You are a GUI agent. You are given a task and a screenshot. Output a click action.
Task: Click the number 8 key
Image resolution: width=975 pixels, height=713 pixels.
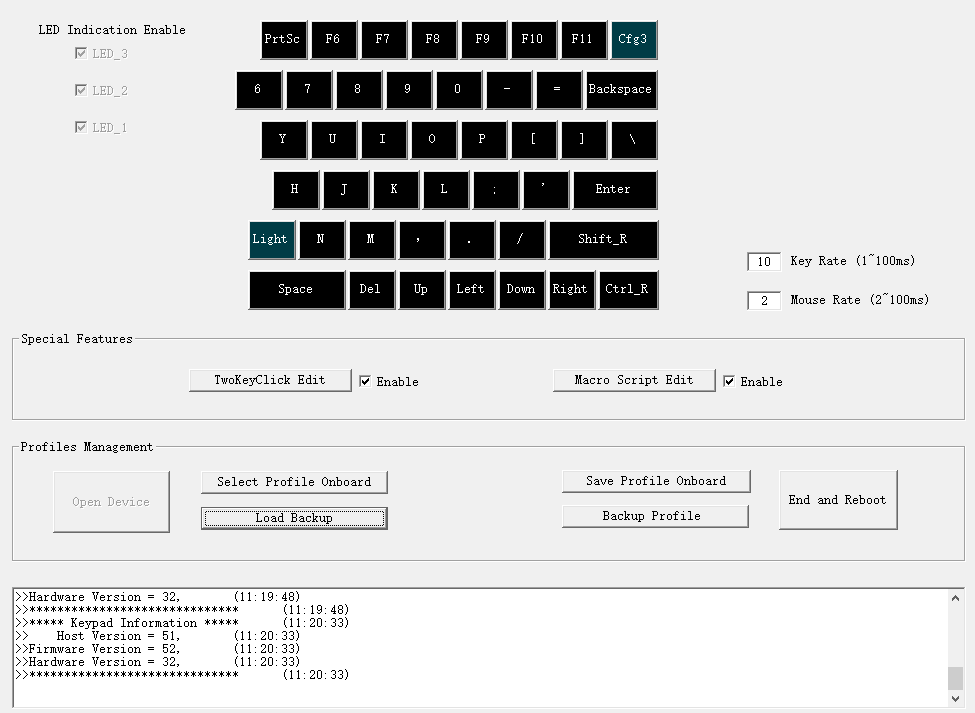click(359, 90)
